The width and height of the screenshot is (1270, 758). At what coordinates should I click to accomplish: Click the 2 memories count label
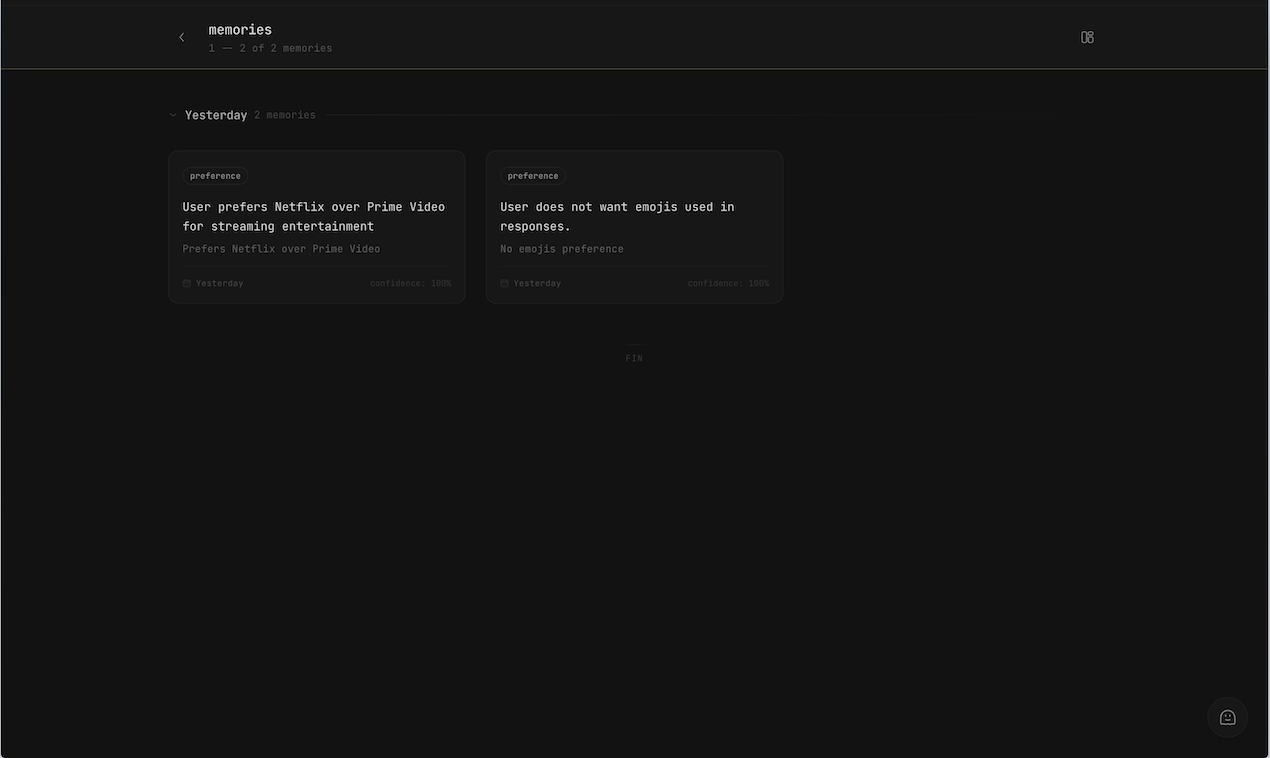(285, 114)
